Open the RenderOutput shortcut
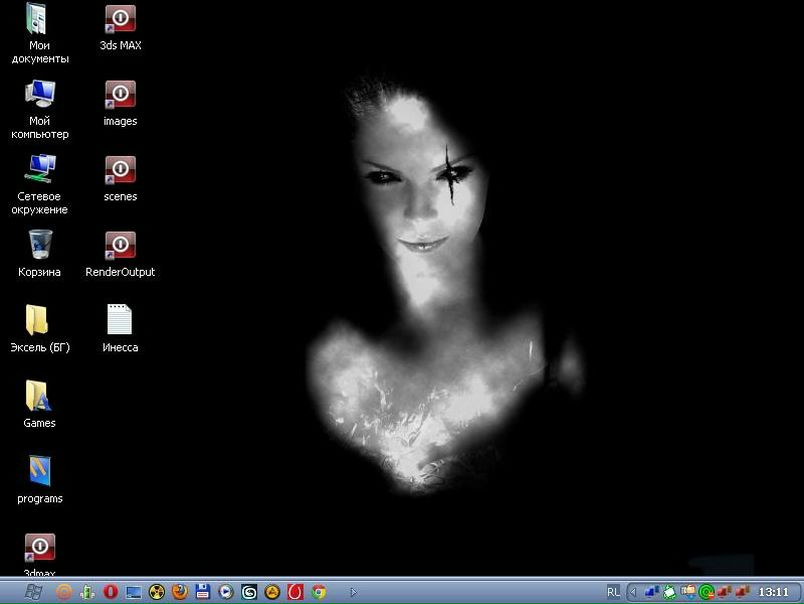The height and width of the screenshot is (604, 804). click(120, 246)
